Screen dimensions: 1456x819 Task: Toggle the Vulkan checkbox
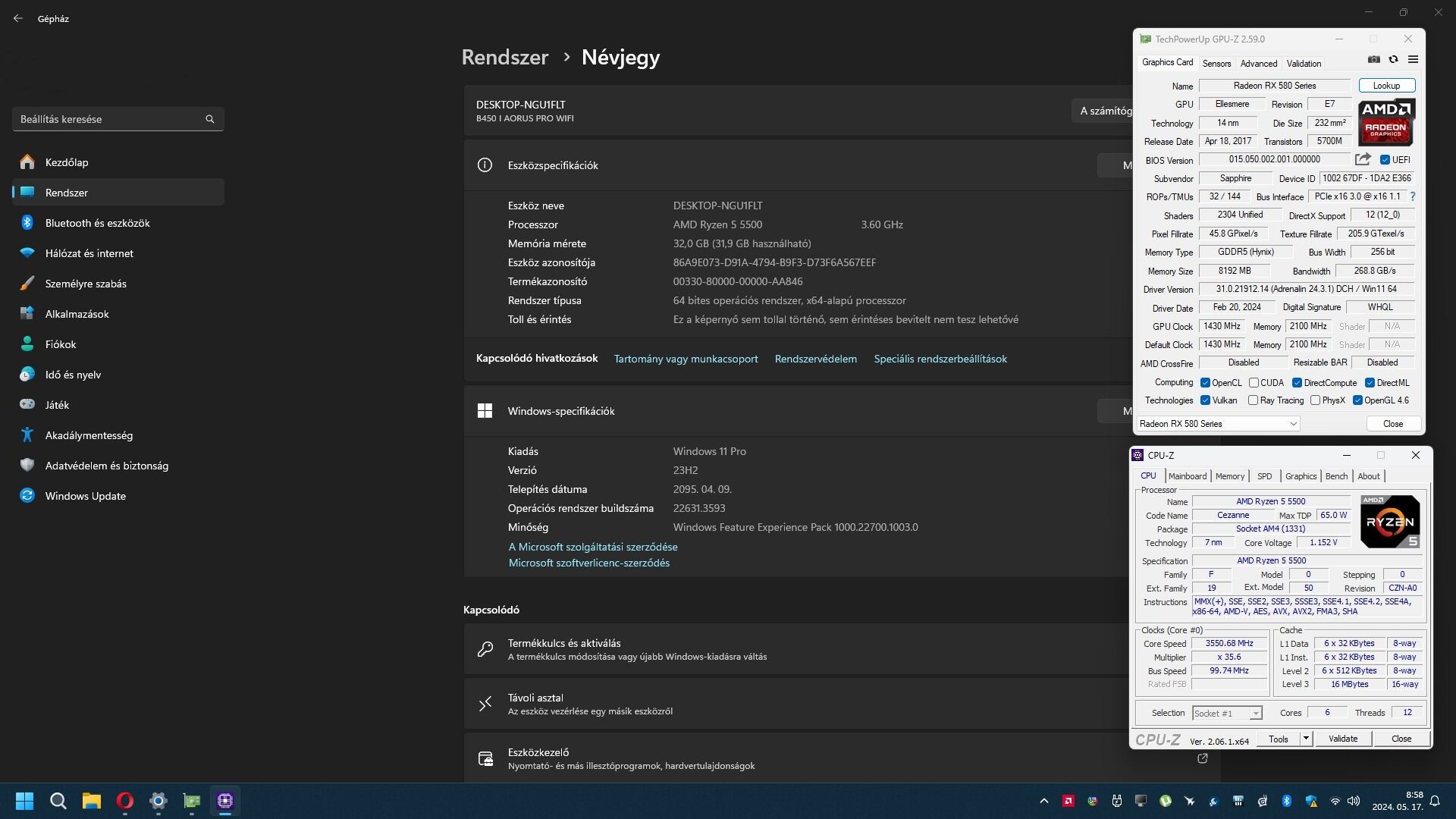click(x=1205, y=400)
